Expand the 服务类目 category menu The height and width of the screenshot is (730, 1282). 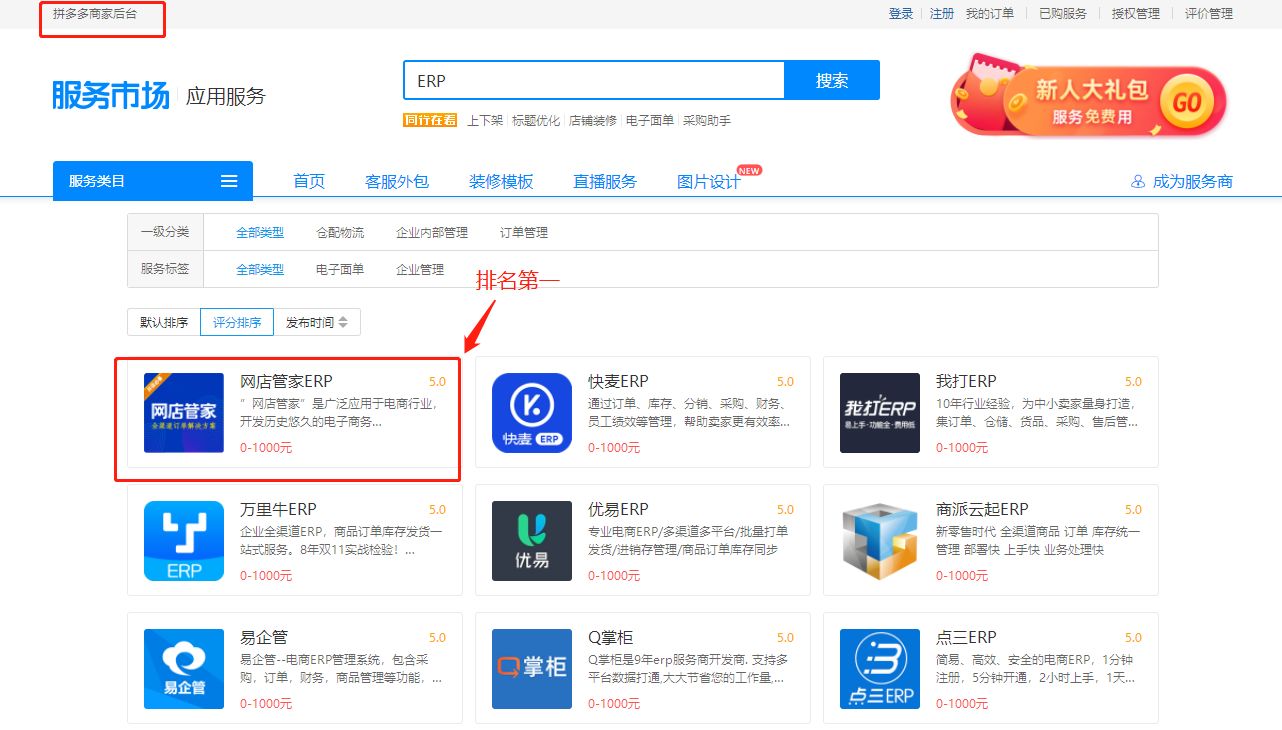point(153,181)
